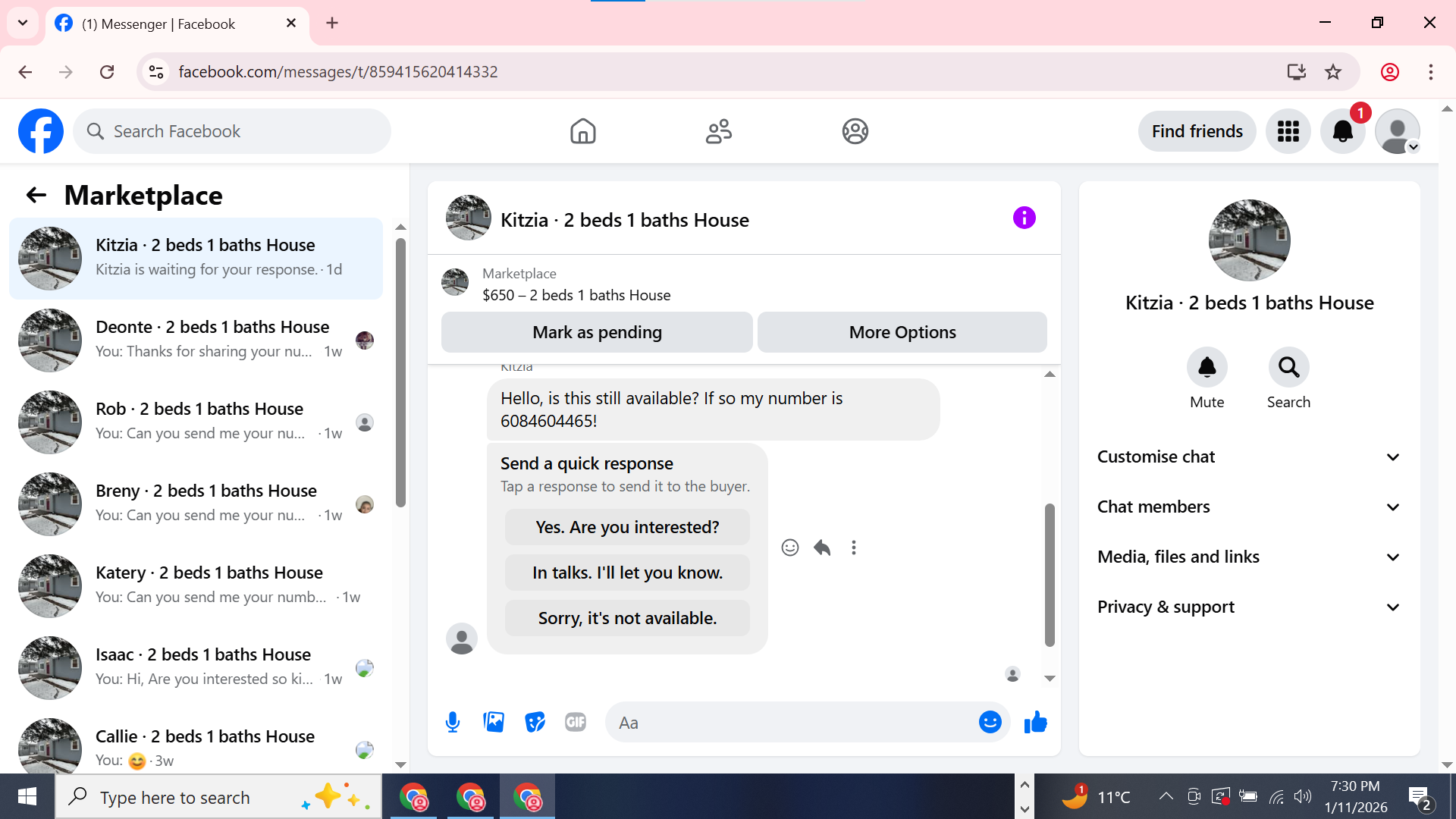Viewport: 1456px width, 819px height.
Task: Open Katery conversation in the list
Action: pyautogui.click(x=196, y=586)
